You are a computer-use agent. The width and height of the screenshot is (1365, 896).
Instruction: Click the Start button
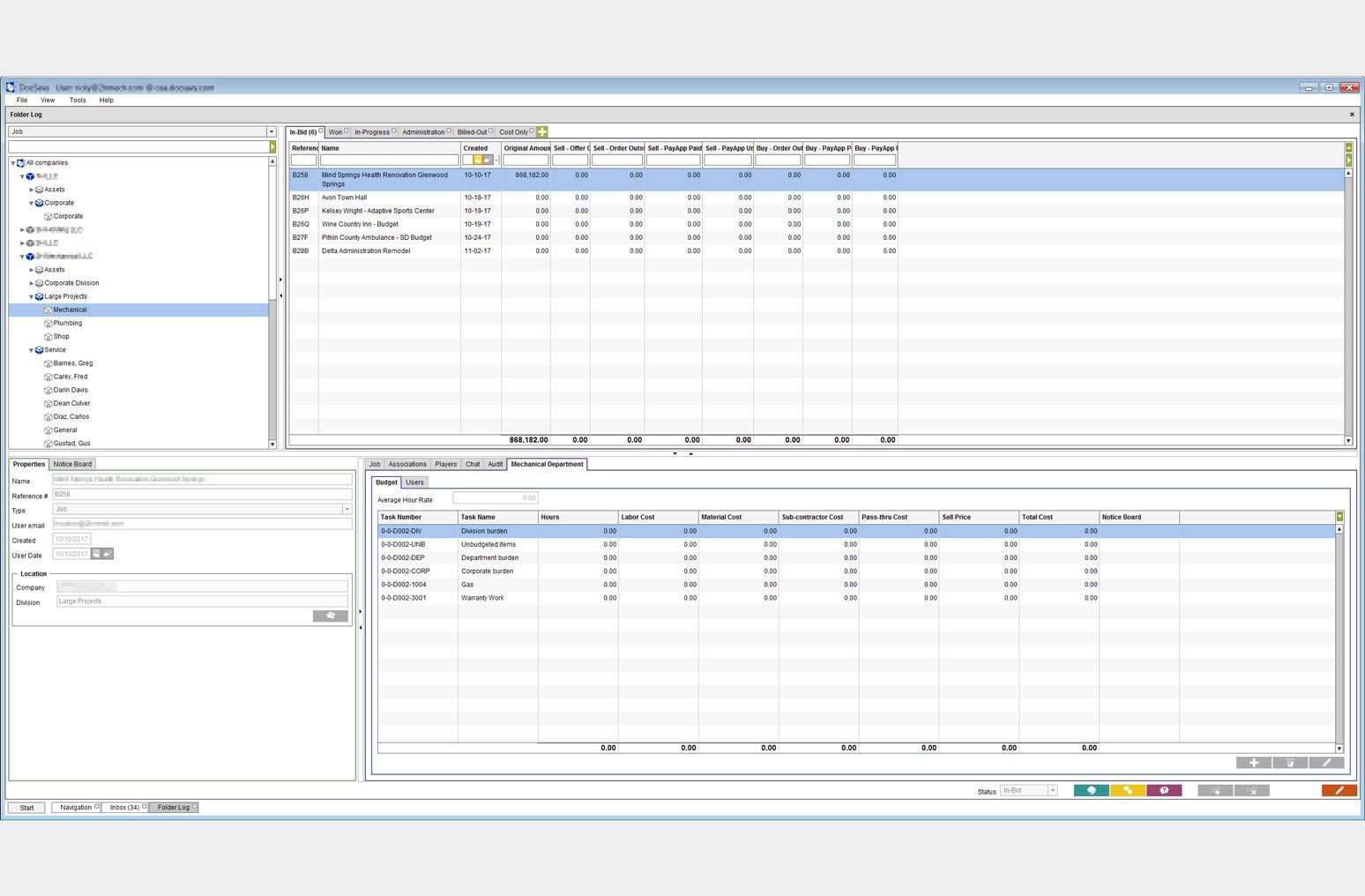point(26,807)
